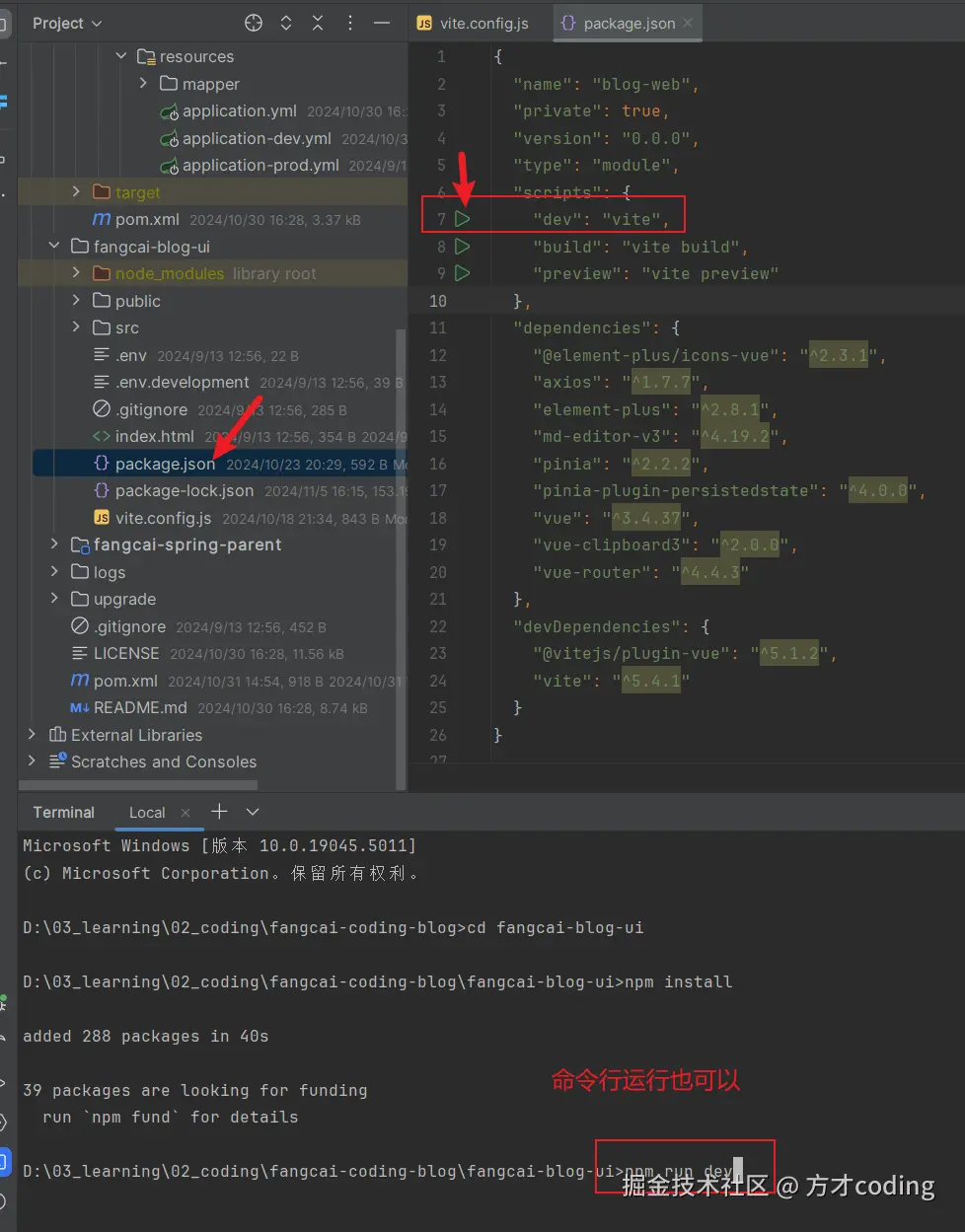Image resolution: width=965 pixels, height=1232 pixels.
Task: Expand the public folder
Action: (76, 301)
